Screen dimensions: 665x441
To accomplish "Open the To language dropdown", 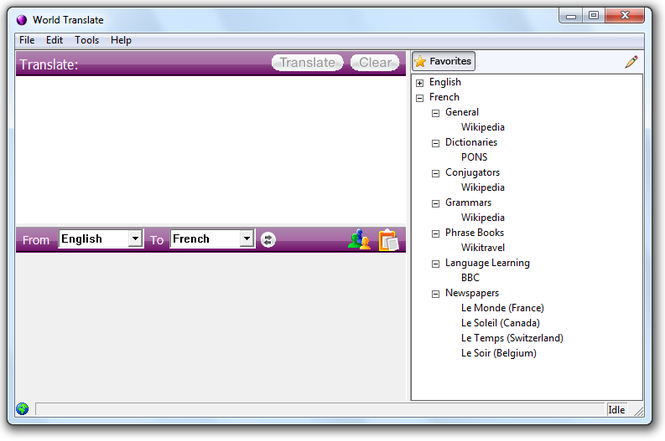I will [x=246, y=238].
